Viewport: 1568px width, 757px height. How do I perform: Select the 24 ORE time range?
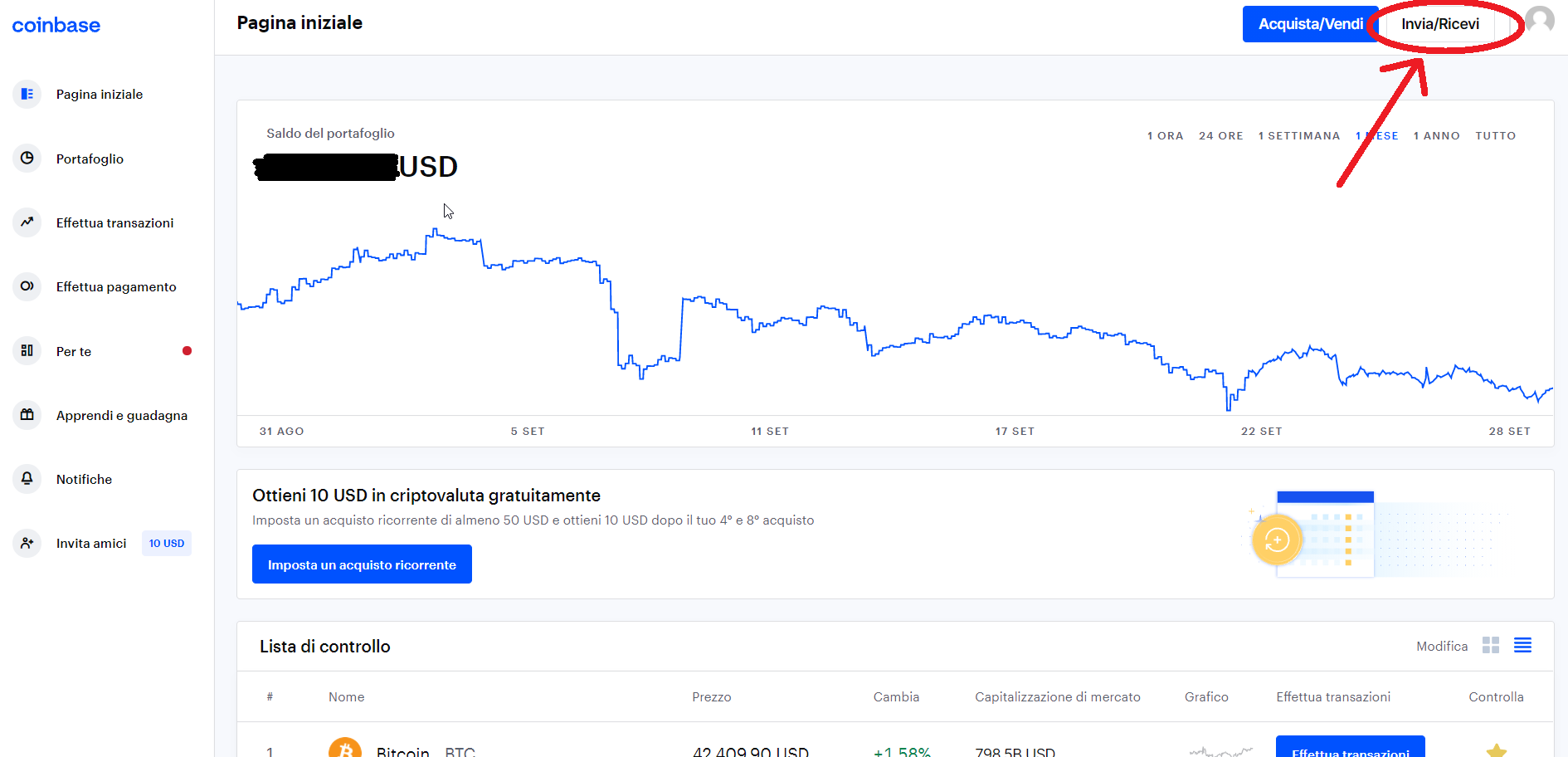1220,135
